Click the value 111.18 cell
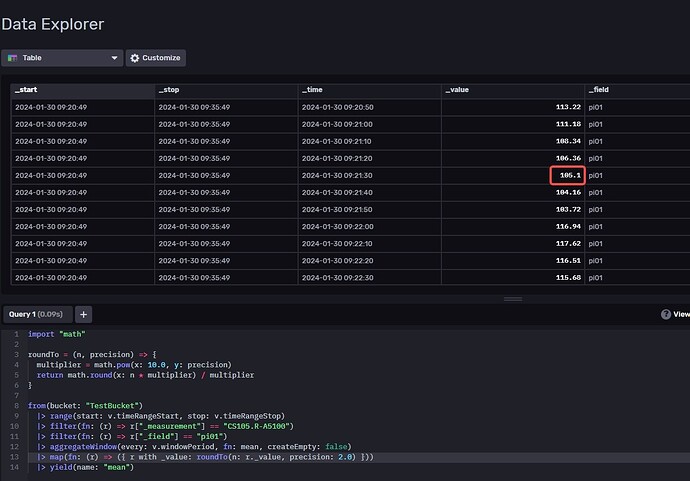690x481 pixels. point(513,124)
